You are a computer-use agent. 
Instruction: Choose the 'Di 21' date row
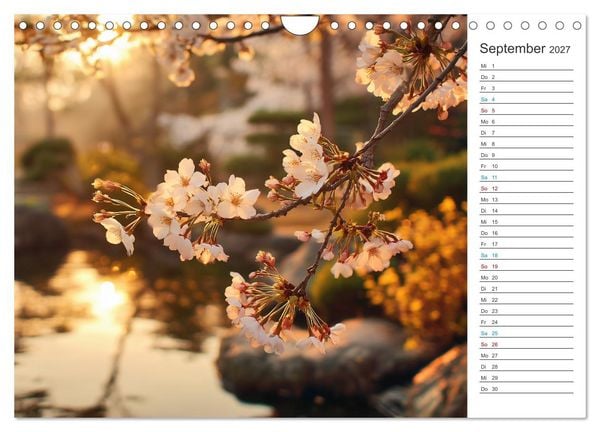(527, 289)
